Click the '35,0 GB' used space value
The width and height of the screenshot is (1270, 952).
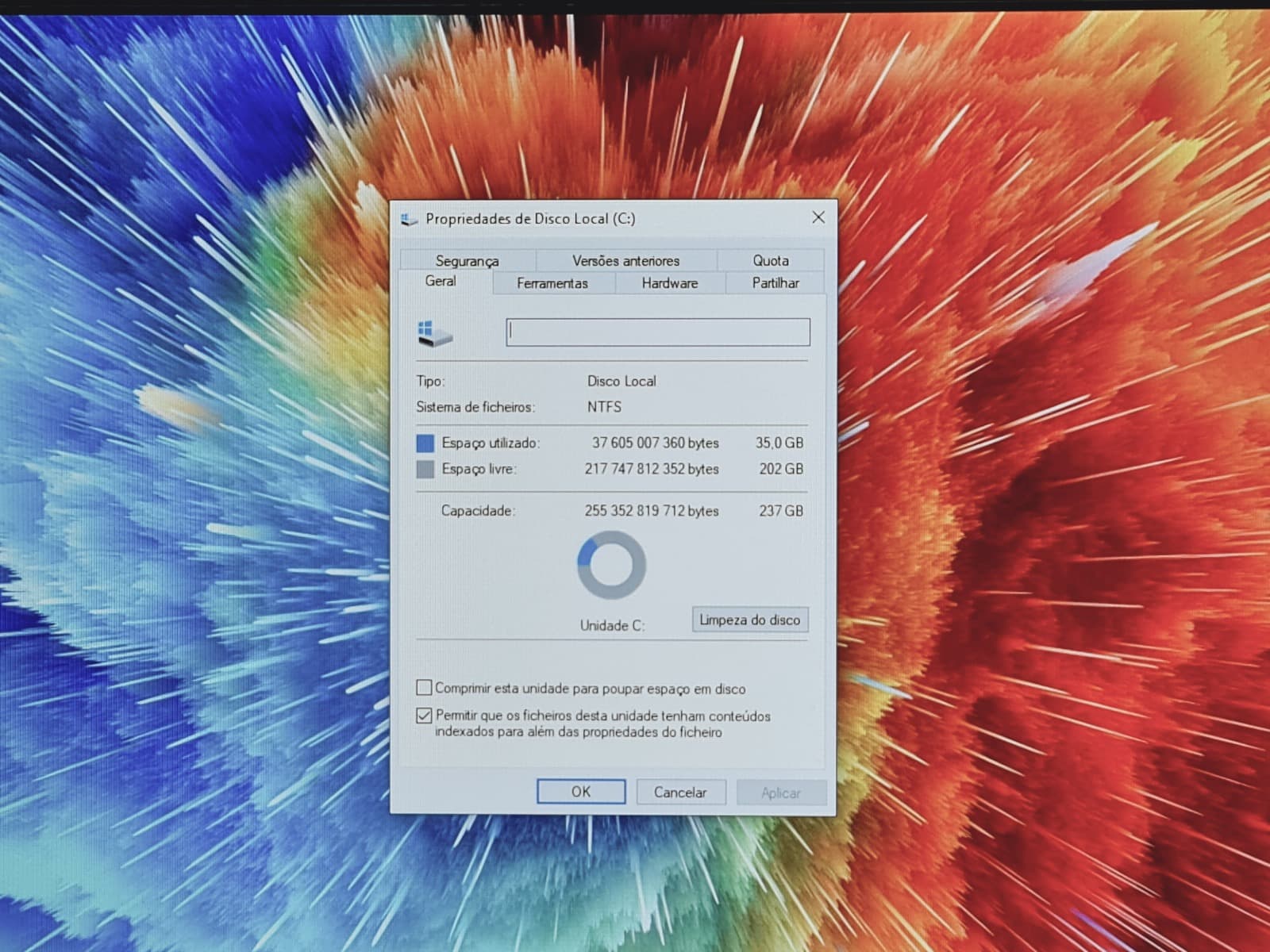tap(779, 443)
